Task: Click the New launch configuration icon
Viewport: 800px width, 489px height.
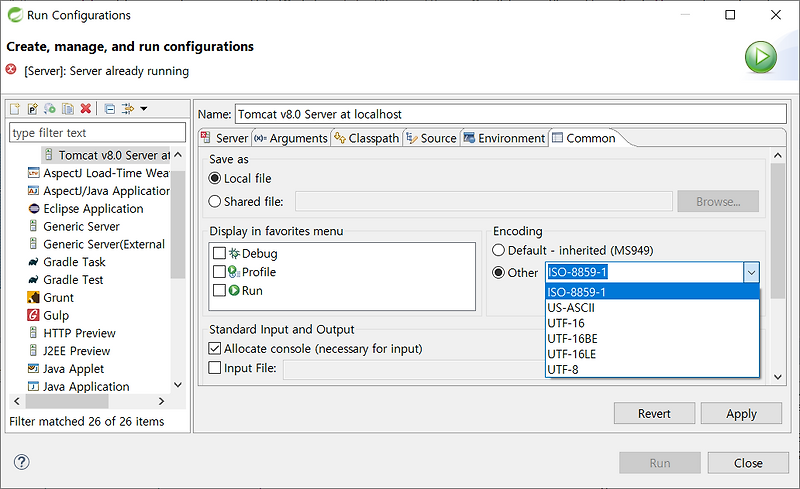Action: (16, 109)
